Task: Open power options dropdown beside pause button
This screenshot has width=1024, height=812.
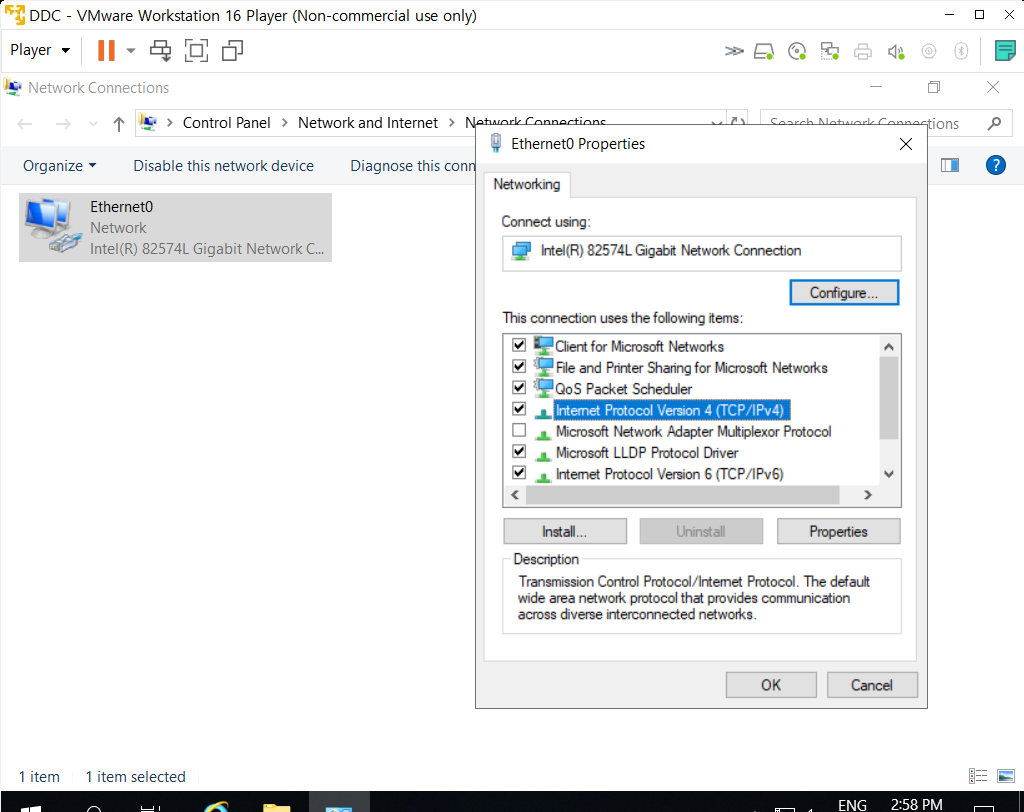Action: [x=131, y=50]
